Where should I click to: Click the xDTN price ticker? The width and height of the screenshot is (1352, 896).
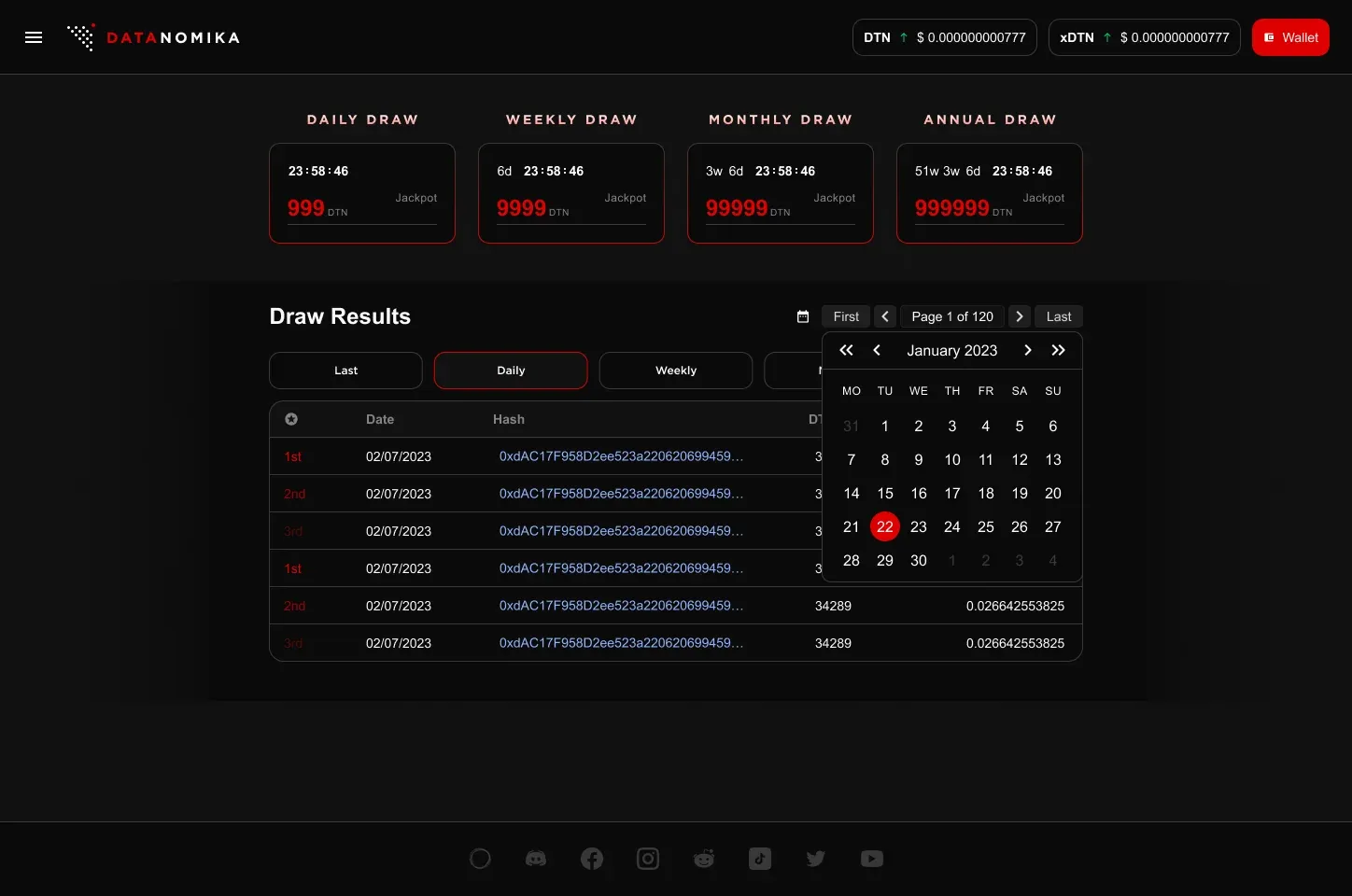pyautogui.click(x=1145, y=37)
